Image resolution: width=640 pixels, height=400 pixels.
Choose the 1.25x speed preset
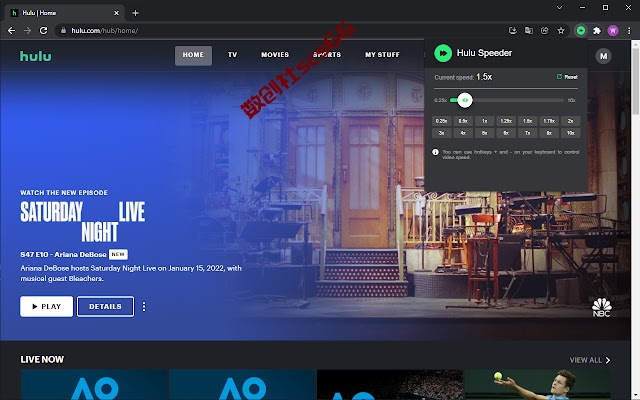click(x=506, y=121)
